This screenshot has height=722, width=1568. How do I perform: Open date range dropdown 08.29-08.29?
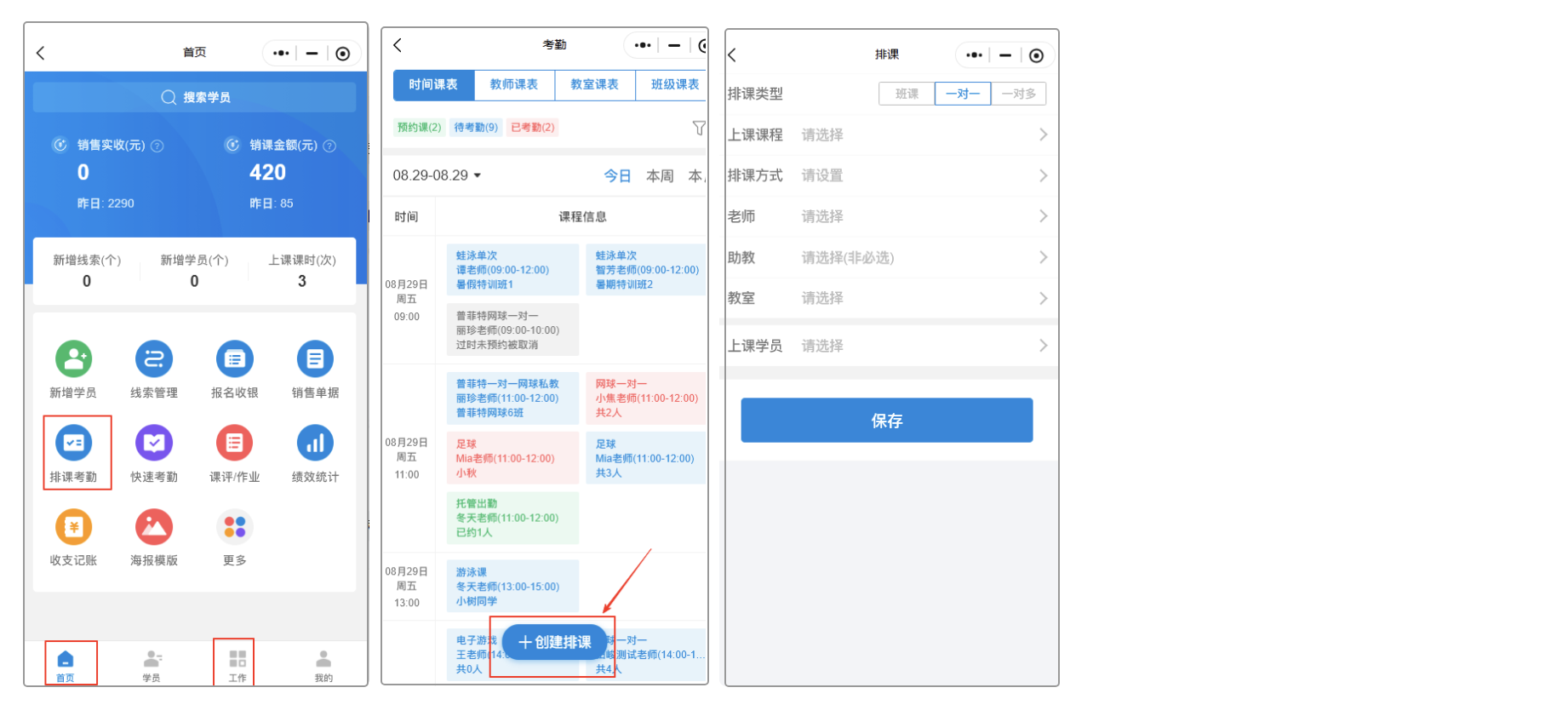click(437, 175)
